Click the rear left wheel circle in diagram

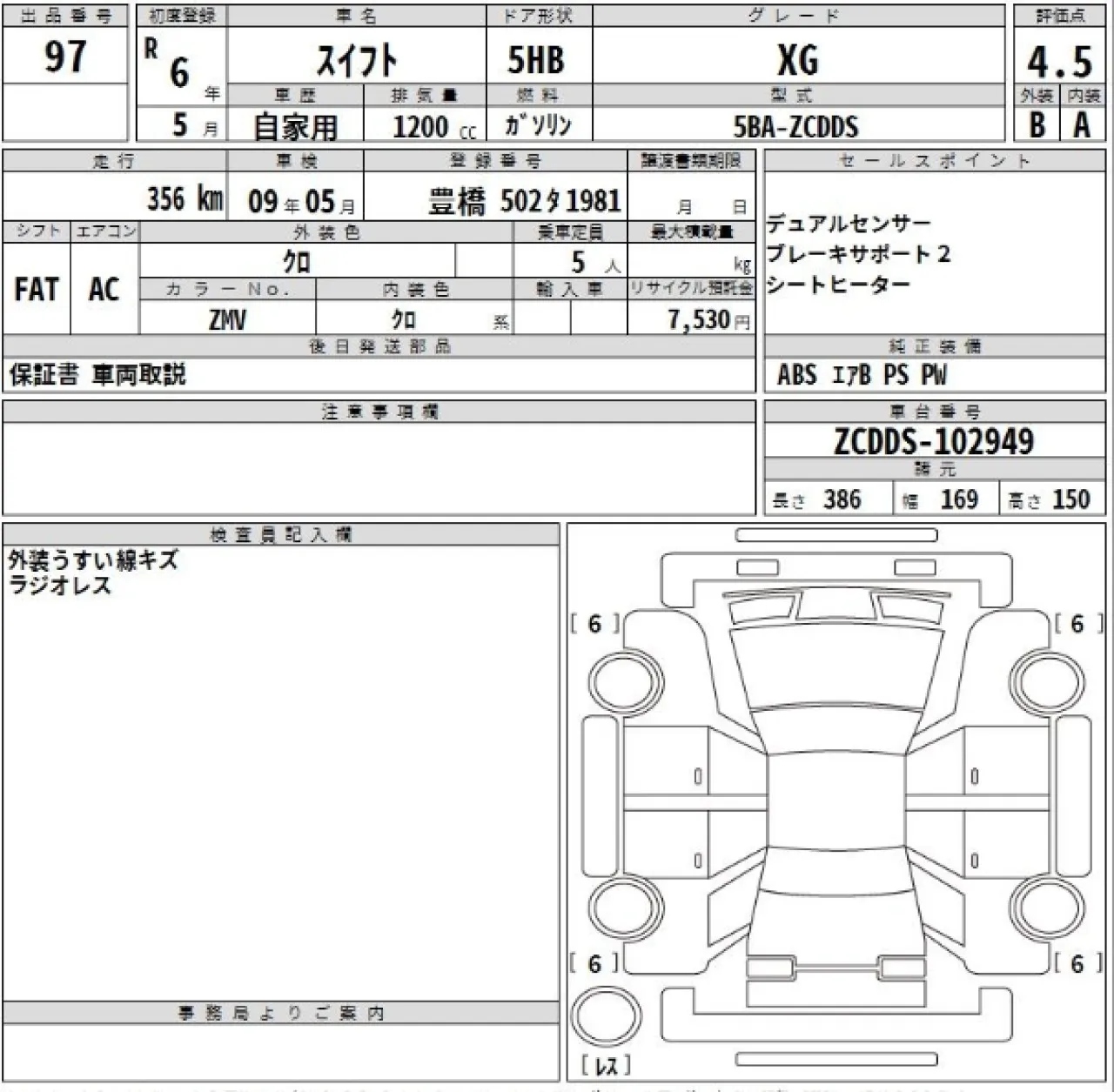tap(625, 909)
